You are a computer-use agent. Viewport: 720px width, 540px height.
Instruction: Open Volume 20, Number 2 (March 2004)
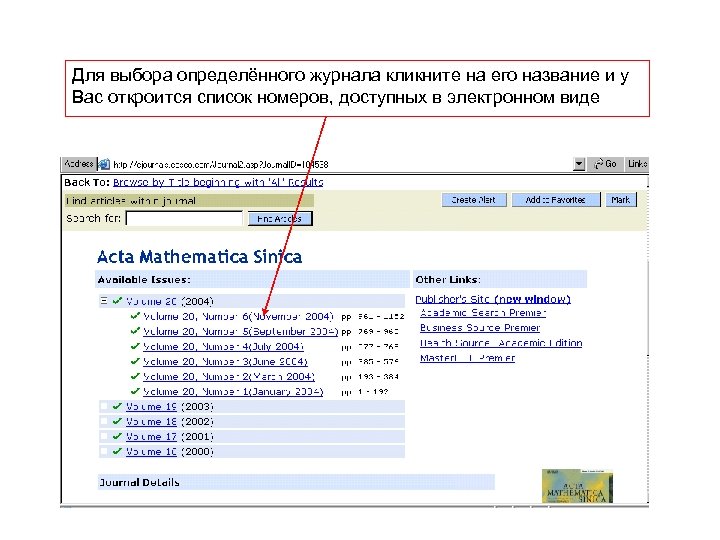pyautogui.click(x=229, y=377)
